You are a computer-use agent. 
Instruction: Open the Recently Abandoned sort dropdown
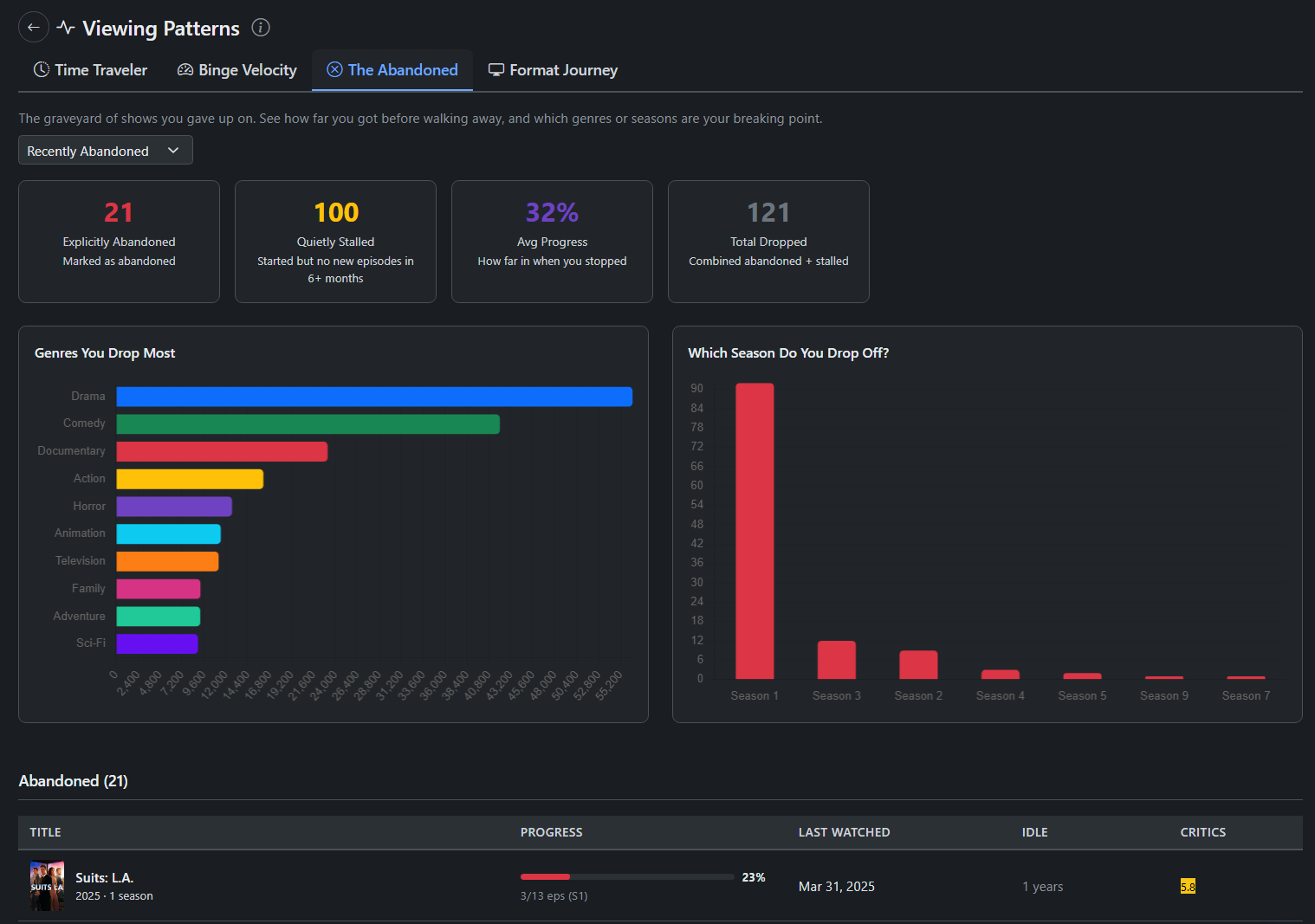[105, 151]
